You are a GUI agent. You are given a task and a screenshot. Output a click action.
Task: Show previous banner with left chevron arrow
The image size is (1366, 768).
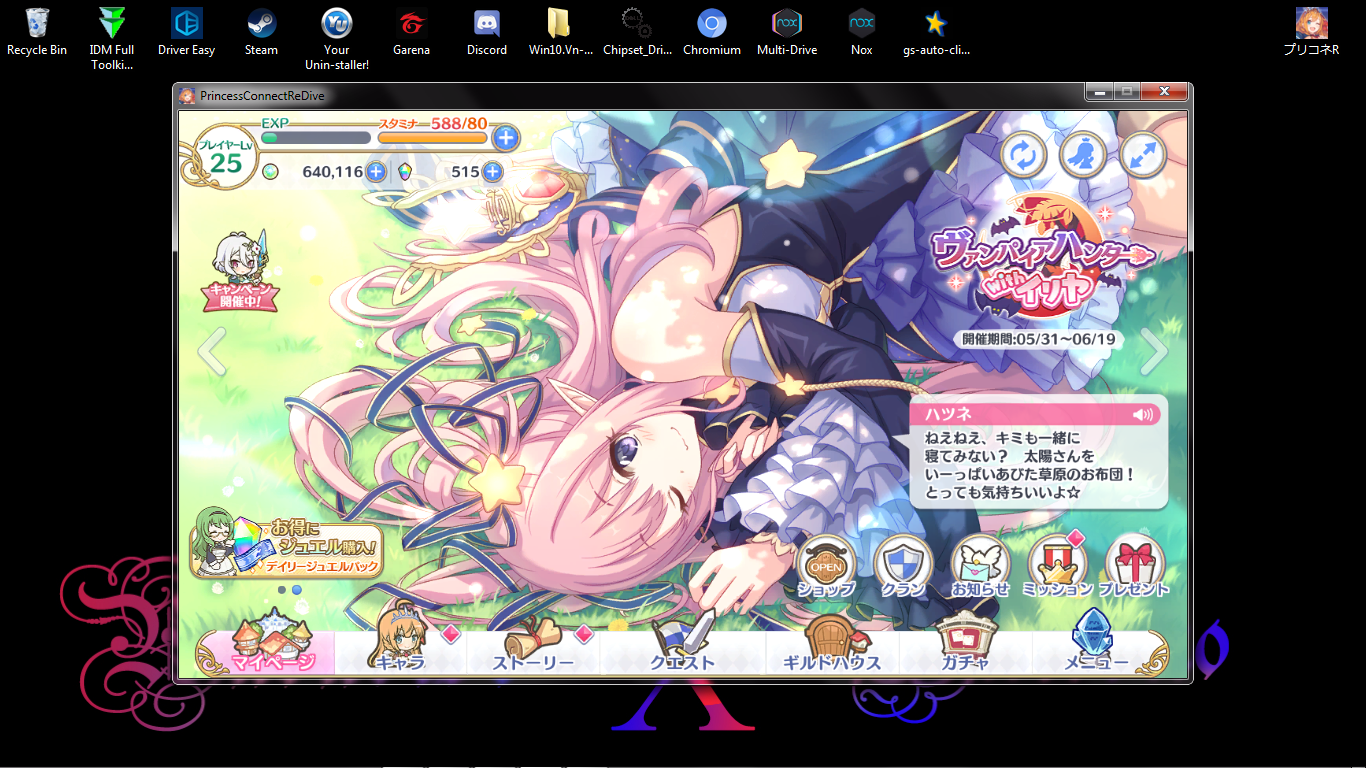[x=211, y=352]
